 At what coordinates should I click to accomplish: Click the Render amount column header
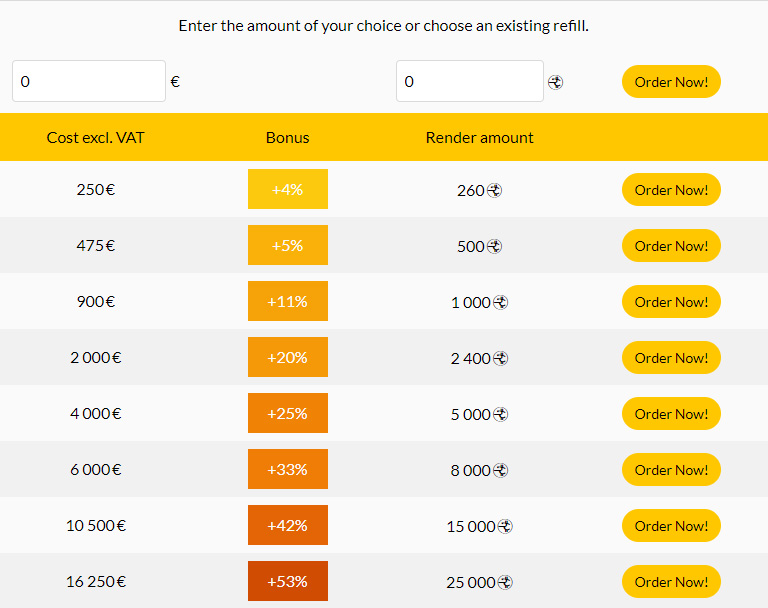(480, 138)
